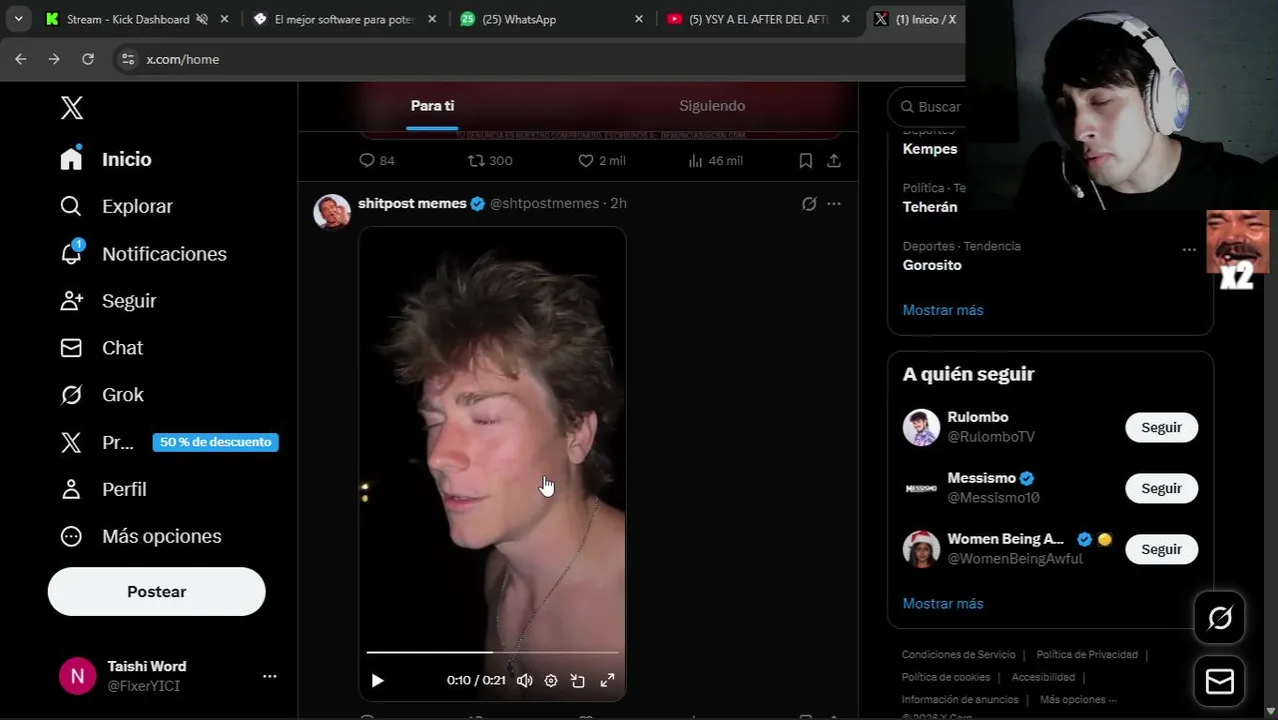1278x720 pixels.
Task: Share the post above shitpost memes
Action: (x=834, y=160)
